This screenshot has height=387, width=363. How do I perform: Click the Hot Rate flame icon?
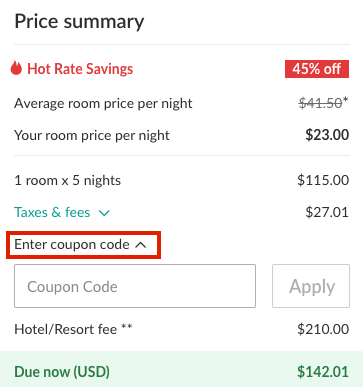pyautogui.click(x=16, y=68)
